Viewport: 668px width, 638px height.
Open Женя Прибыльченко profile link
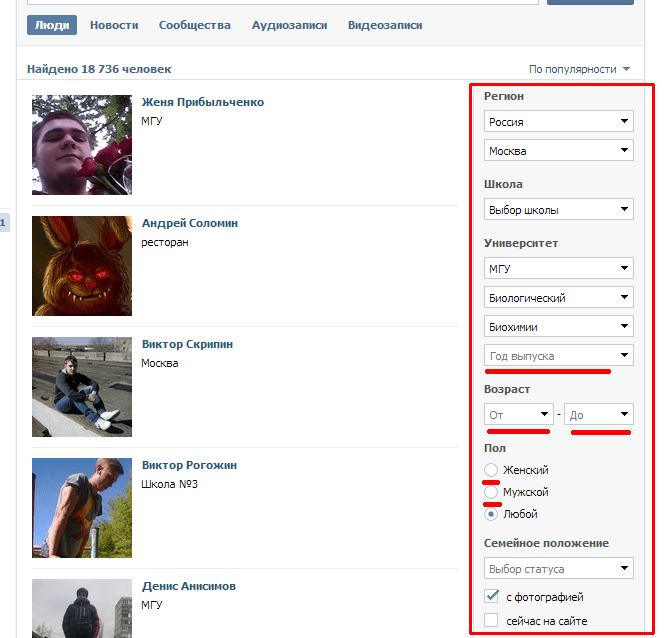203,102
